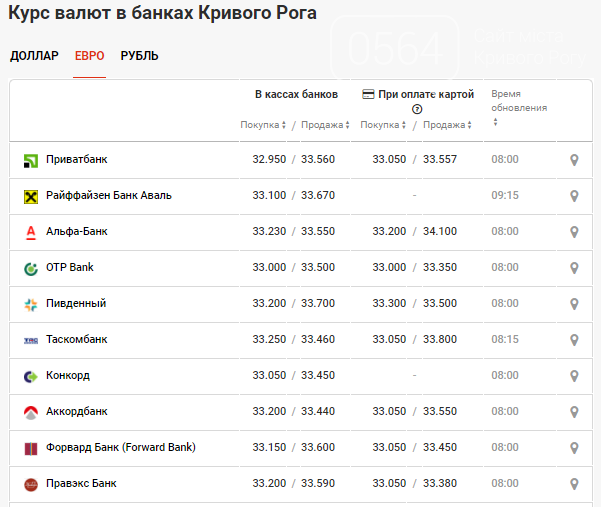Open the Конкорд bank link
Screen dimensions: 601x507
tap(68, 376)
